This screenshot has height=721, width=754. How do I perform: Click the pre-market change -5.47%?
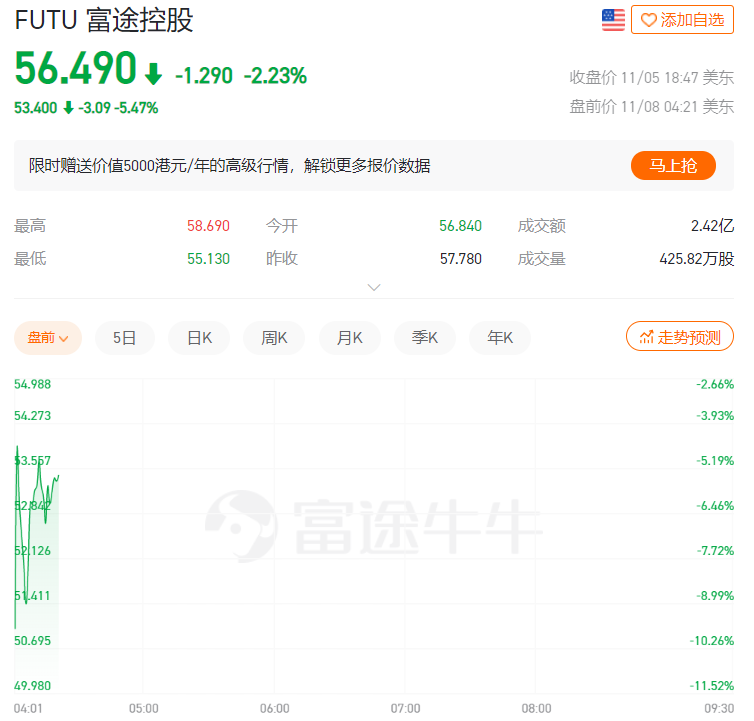136,108
